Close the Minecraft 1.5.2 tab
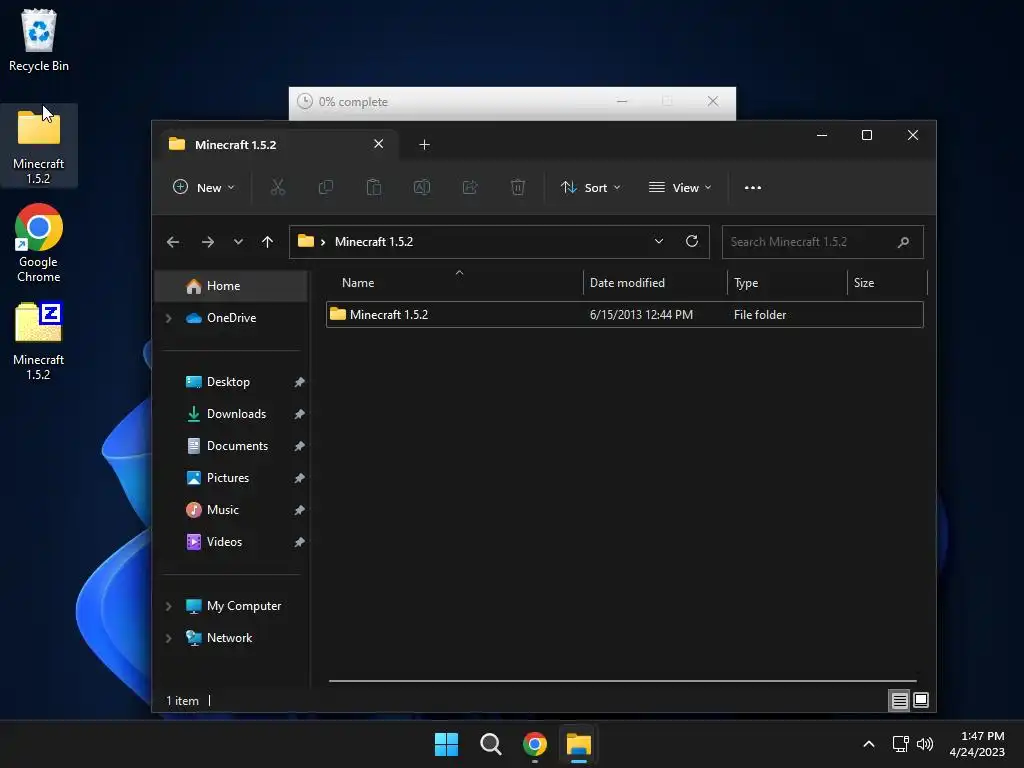 [x=378, y=144]
